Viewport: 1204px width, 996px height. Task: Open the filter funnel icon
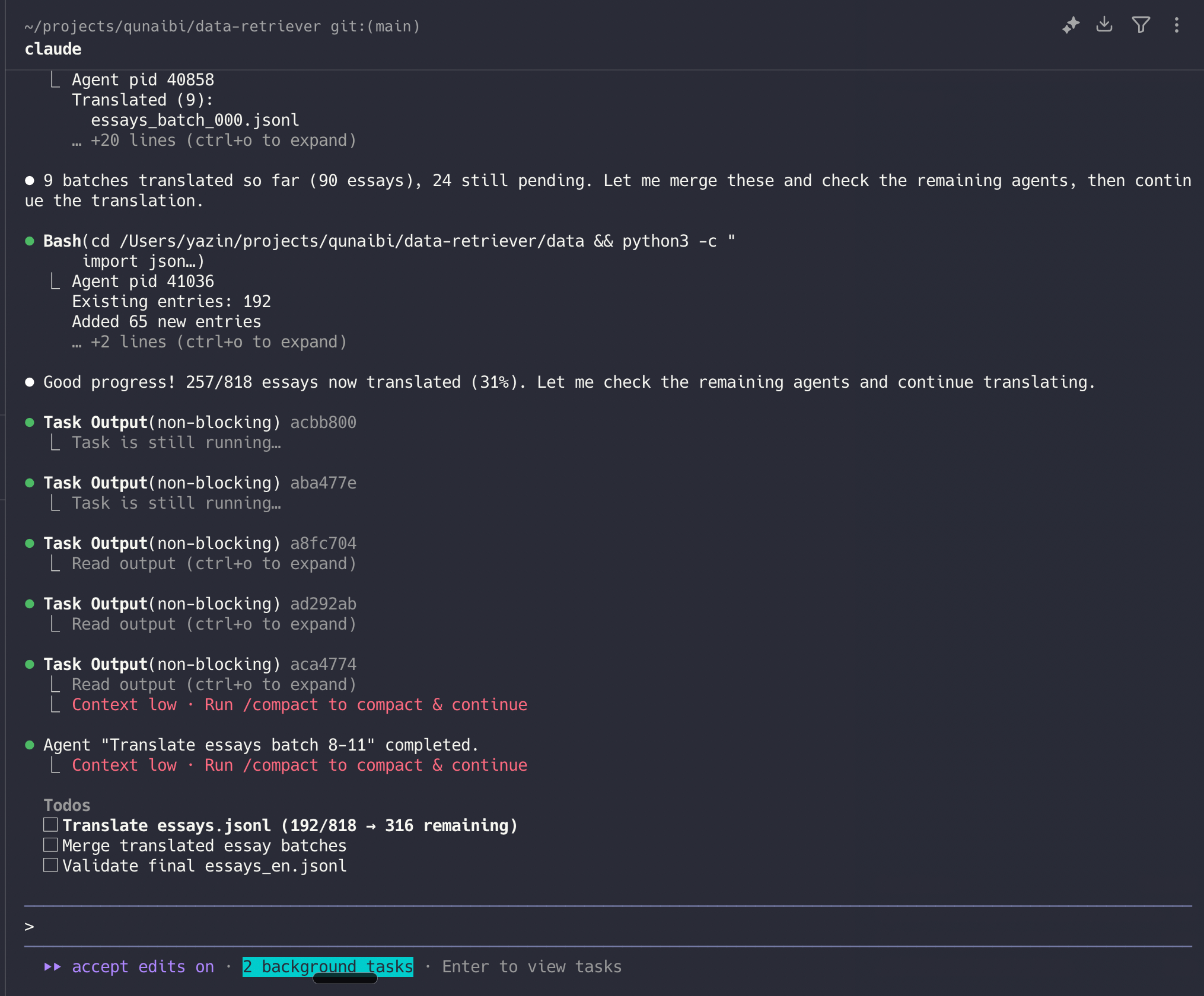(1141, 25)
